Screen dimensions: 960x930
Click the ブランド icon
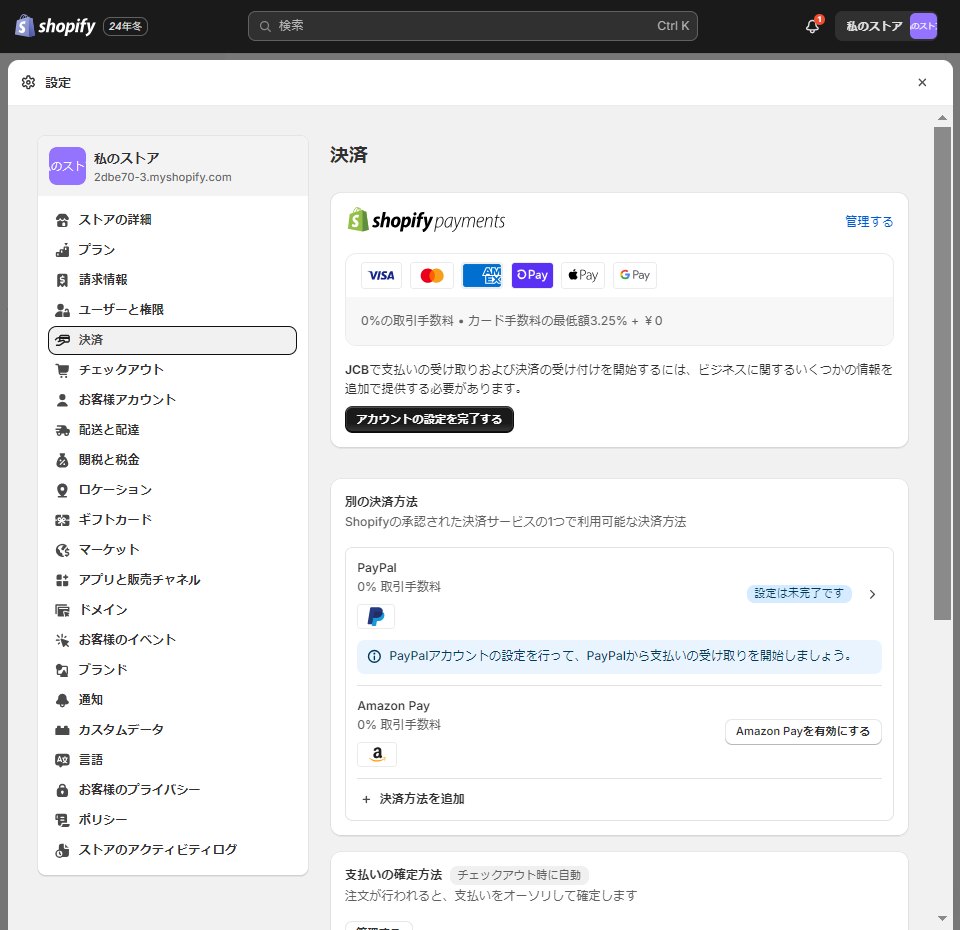coord(62,670)
